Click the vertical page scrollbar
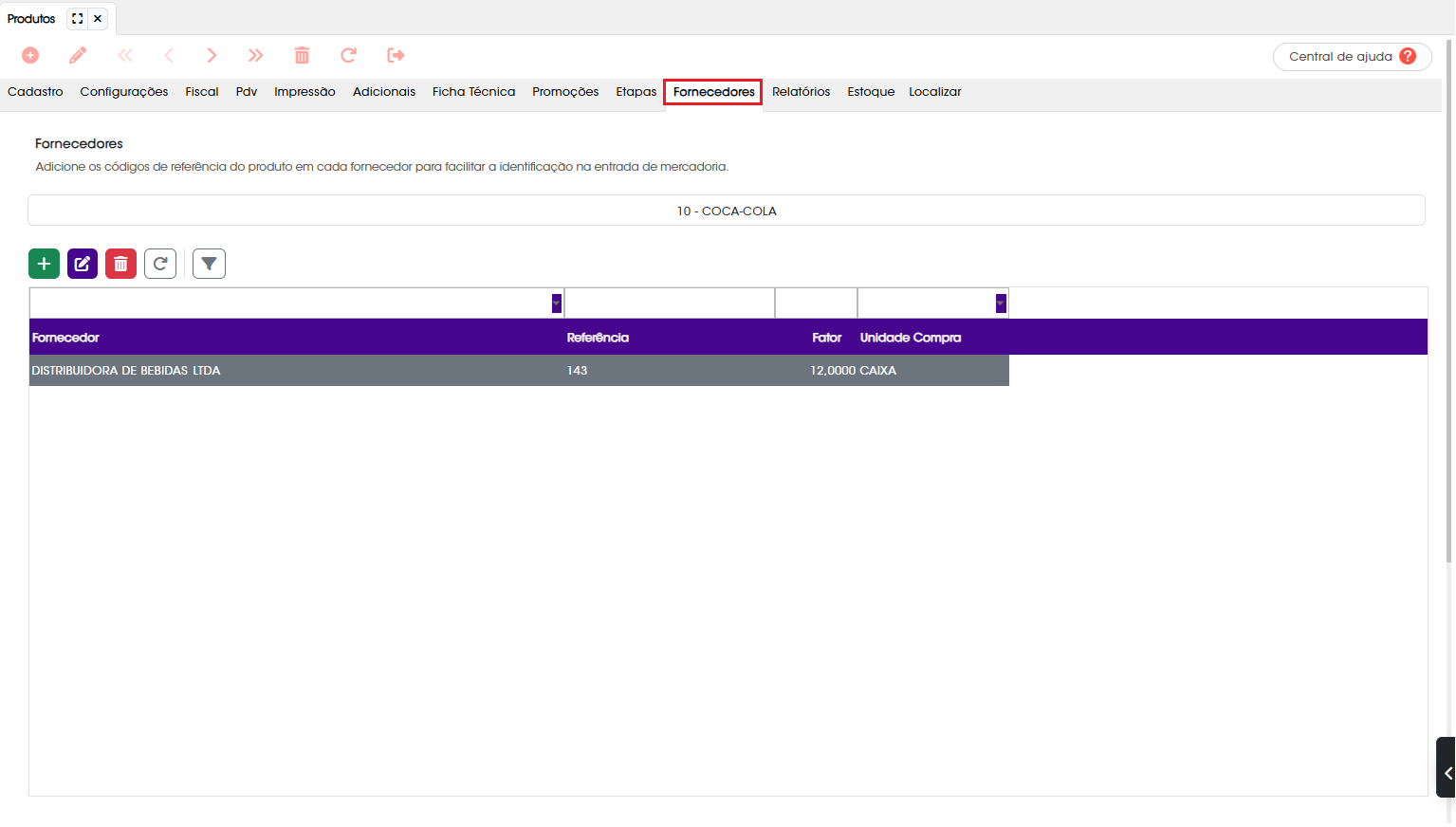The width and height of the screenshot is (1456, 827). (1449, 302)
